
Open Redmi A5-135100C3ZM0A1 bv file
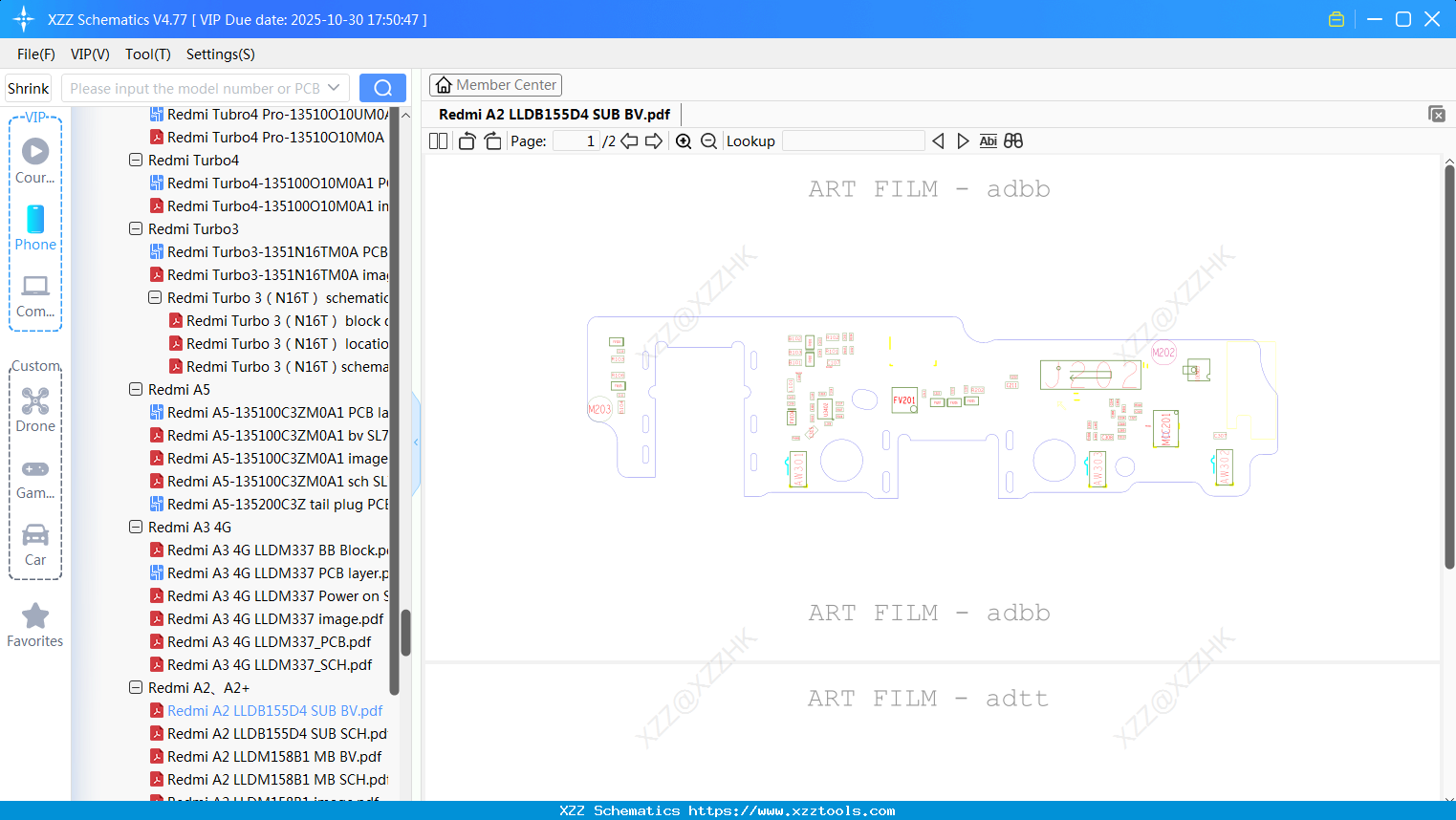click(x=270, y=436)
